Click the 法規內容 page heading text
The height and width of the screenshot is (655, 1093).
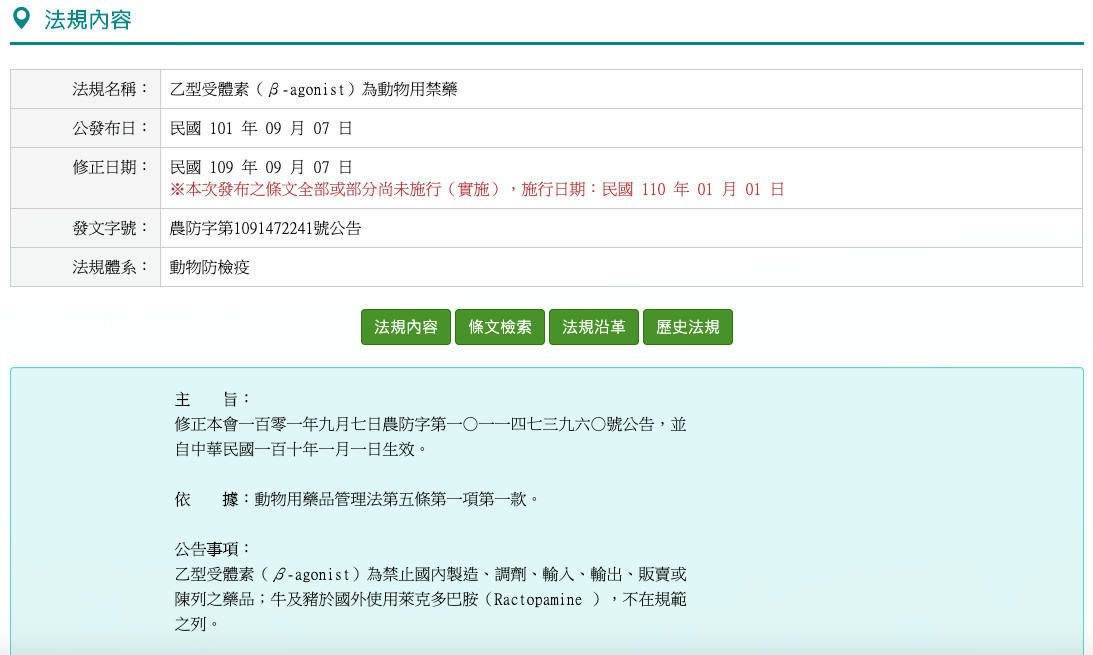tap(88, 20)
